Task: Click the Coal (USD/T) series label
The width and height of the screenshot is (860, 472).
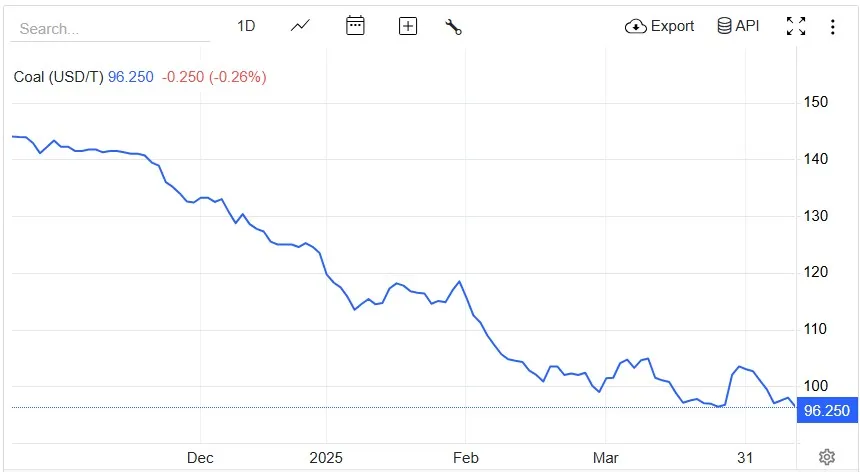Action: [59, 77]
